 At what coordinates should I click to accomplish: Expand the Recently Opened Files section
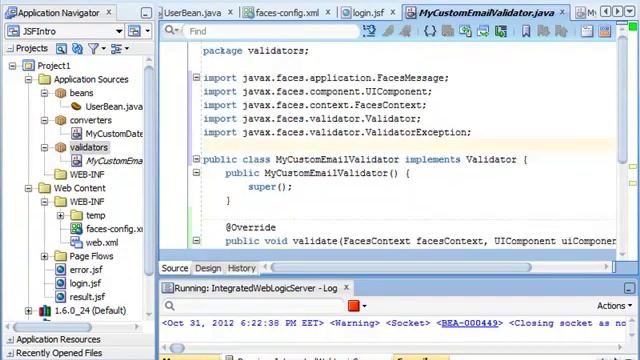point(11,353)
